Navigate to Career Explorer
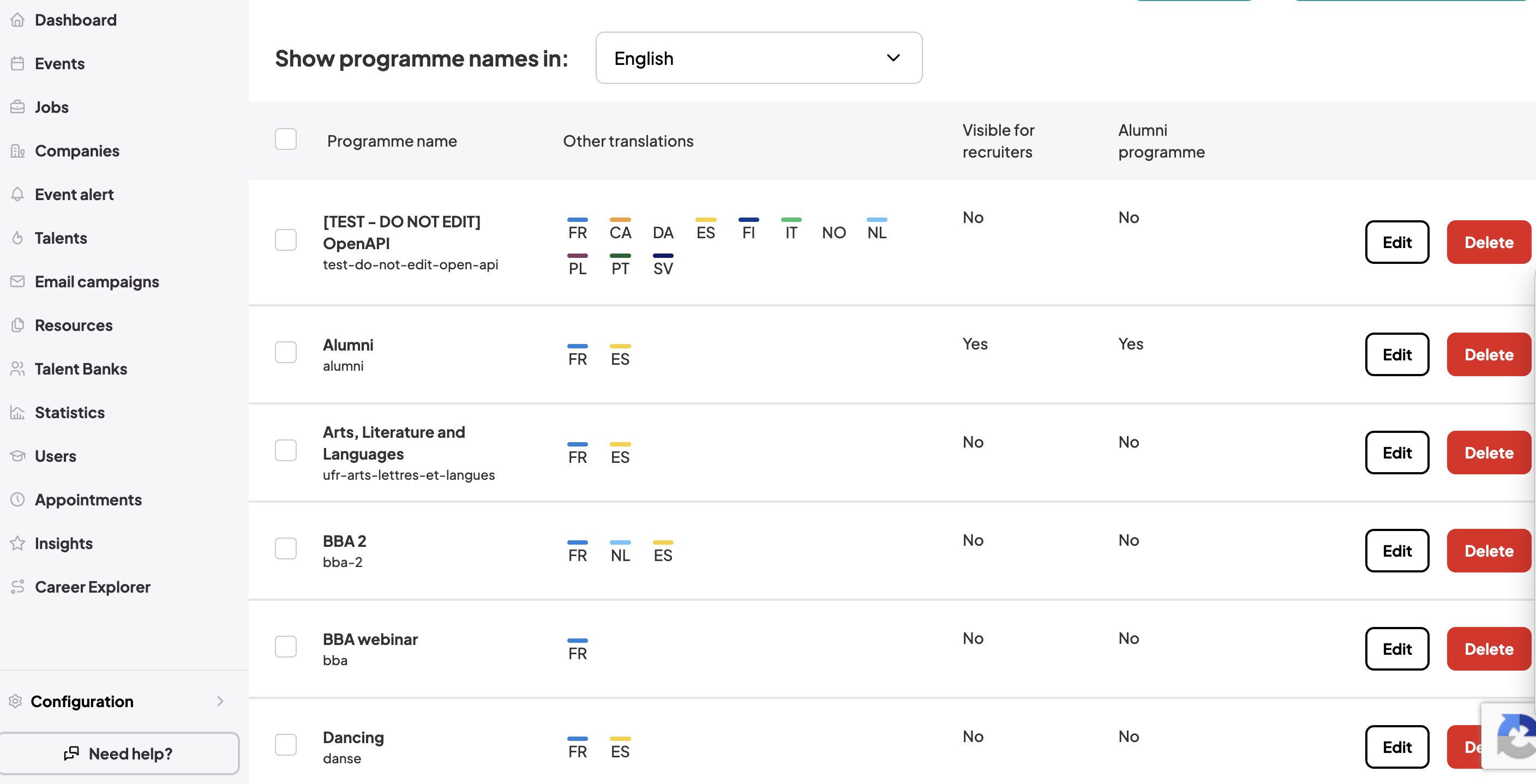This screenshot has height=784, width=1536. [92, 587]
